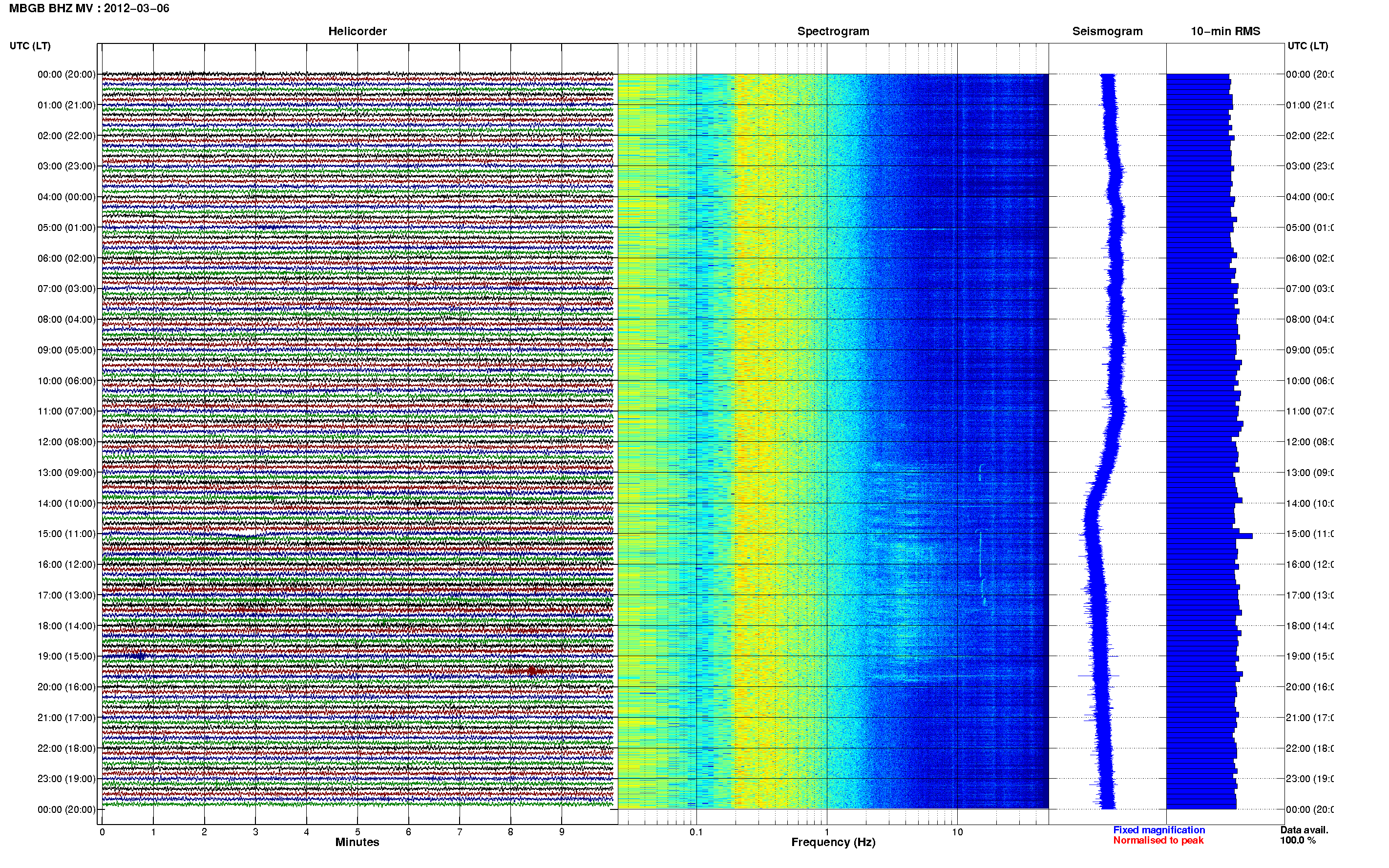Click the 1 Hz frequency tick label
Viewport: 1389px width, 868px height.
[x=827, y=832]
